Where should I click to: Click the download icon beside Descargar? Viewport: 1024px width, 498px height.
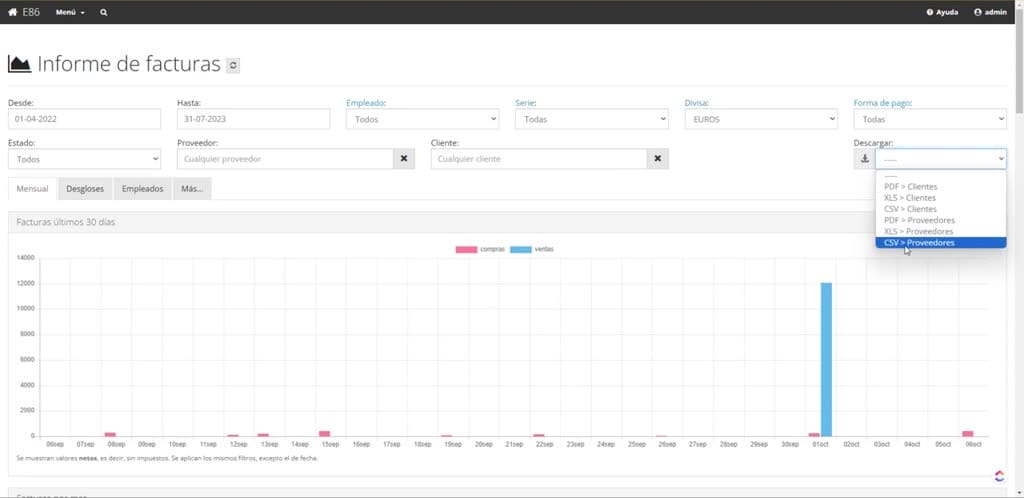click(x=865, y=159)
